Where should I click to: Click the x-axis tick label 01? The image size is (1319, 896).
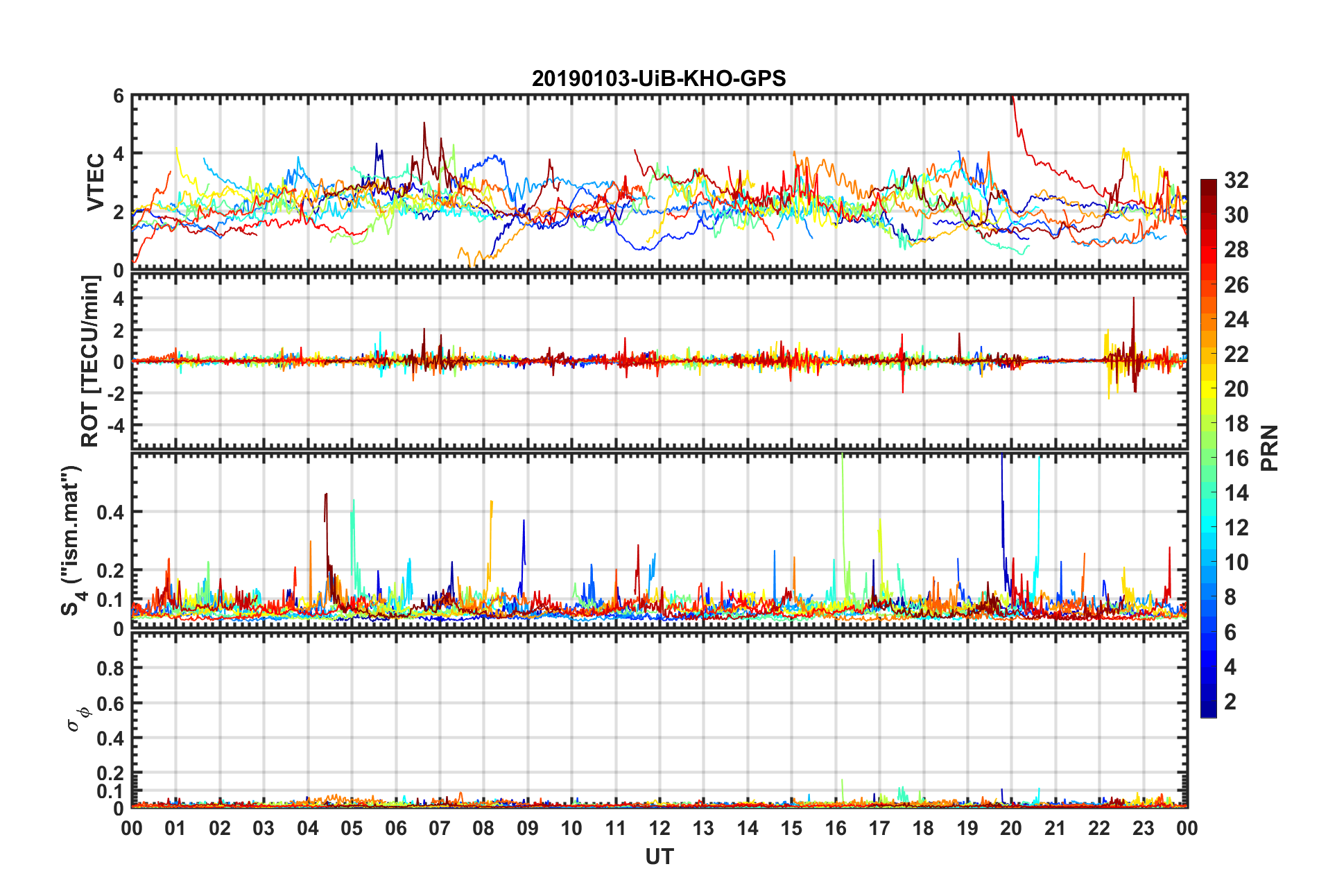(x=175, y=828)
